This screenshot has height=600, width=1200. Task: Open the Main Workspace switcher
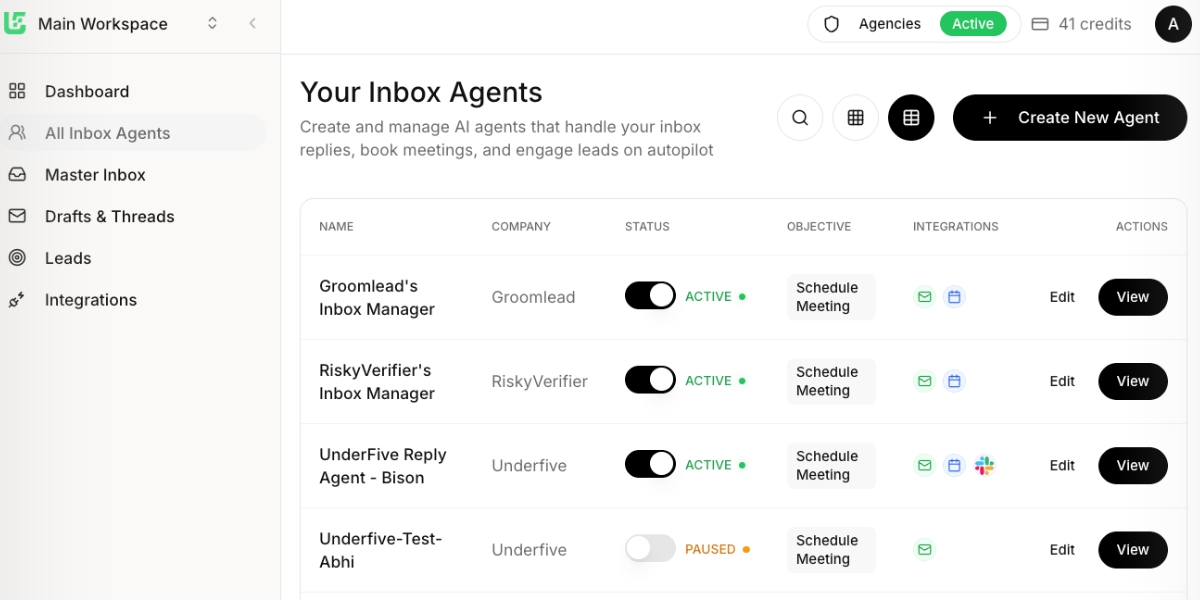click(211, 23)
